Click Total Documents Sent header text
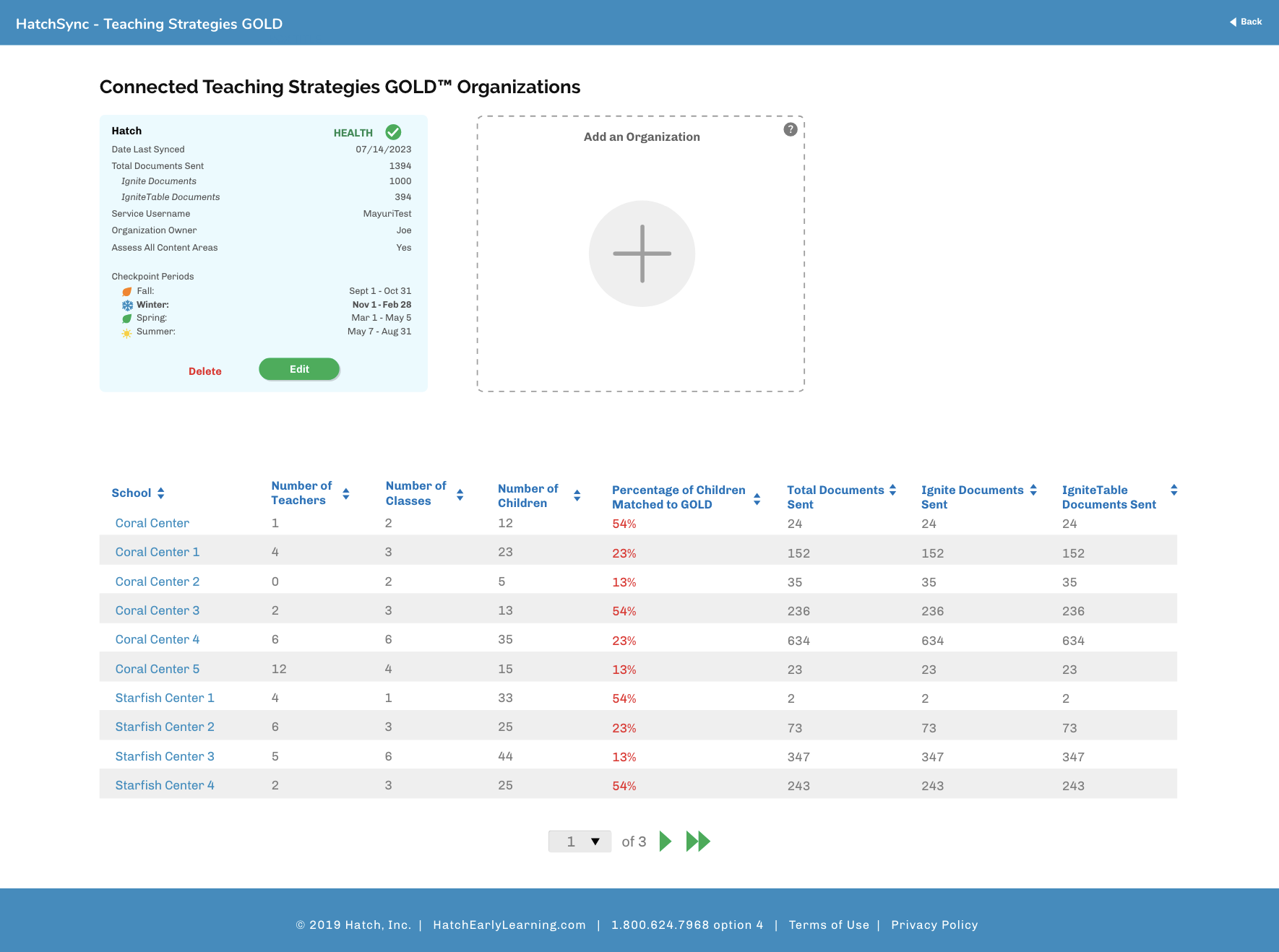This screenshot has width=1279, height=952. 835,497
